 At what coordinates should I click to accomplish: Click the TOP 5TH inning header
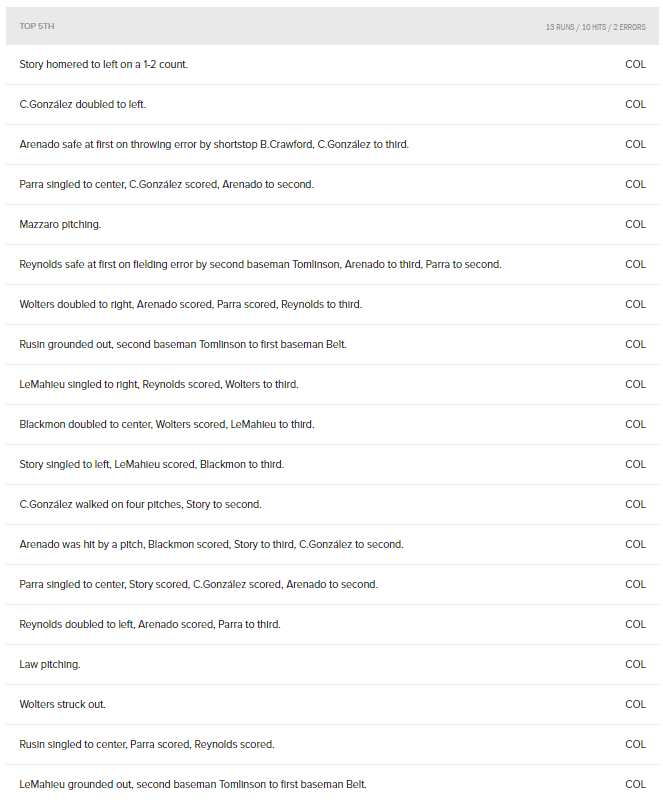[39, 26]
